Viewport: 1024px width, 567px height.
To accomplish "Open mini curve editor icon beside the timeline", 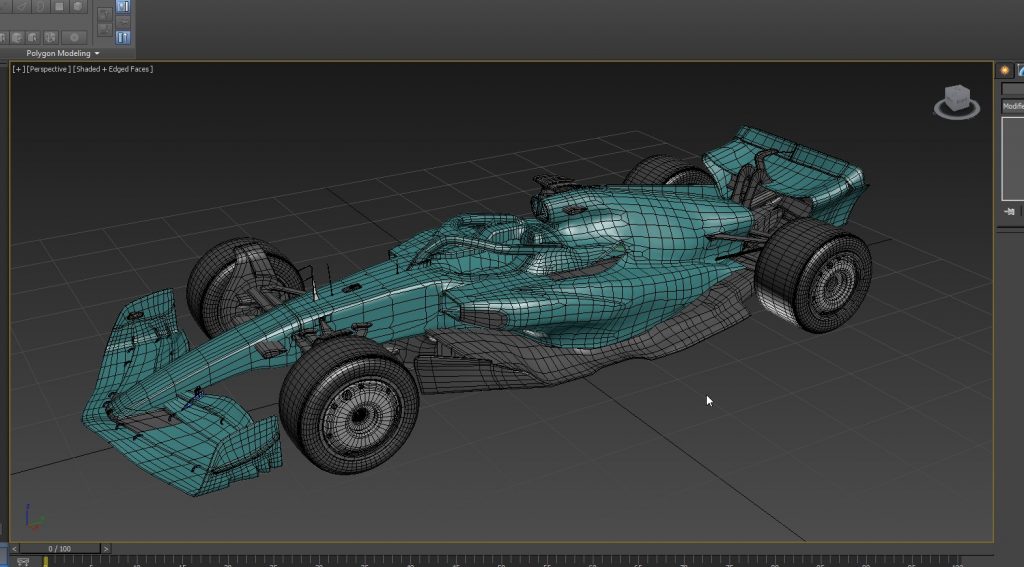I will (23, 561).
